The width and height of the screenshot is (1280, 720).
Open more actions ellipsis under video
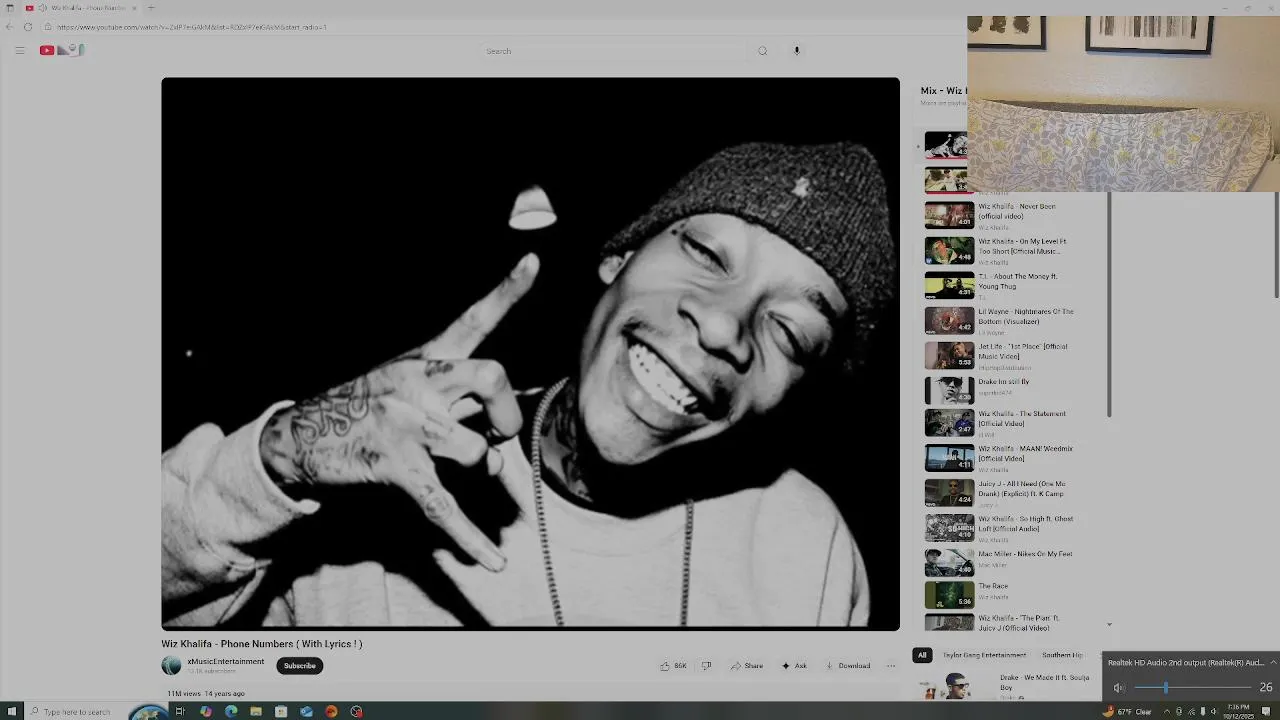pos(890,666)
